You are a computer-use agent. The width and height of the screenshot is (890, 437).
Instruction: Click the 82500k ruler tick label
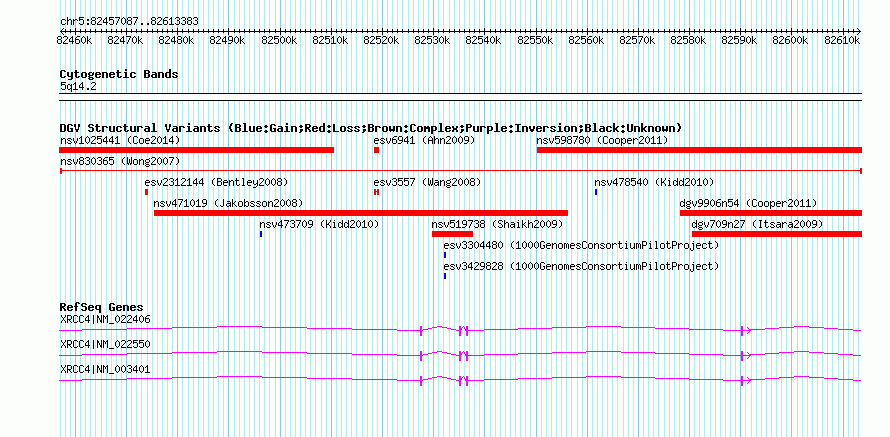click(279, 40)
